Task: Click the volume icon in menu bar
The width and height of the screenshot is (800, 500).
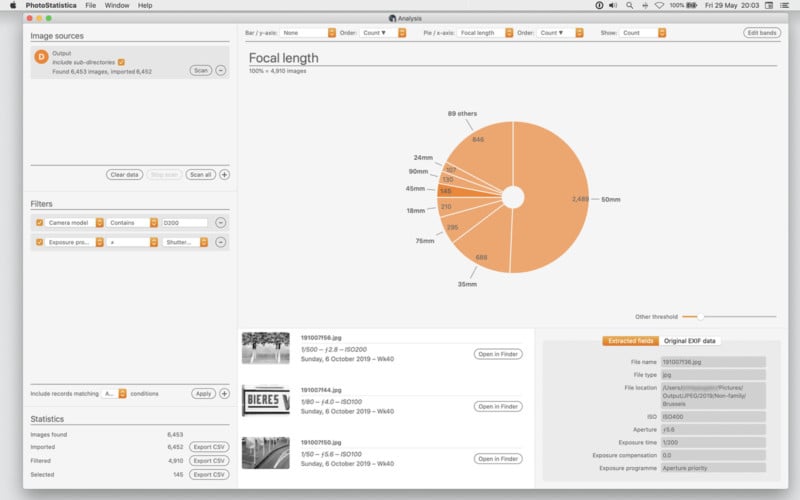Action: [x=613, y=5]
